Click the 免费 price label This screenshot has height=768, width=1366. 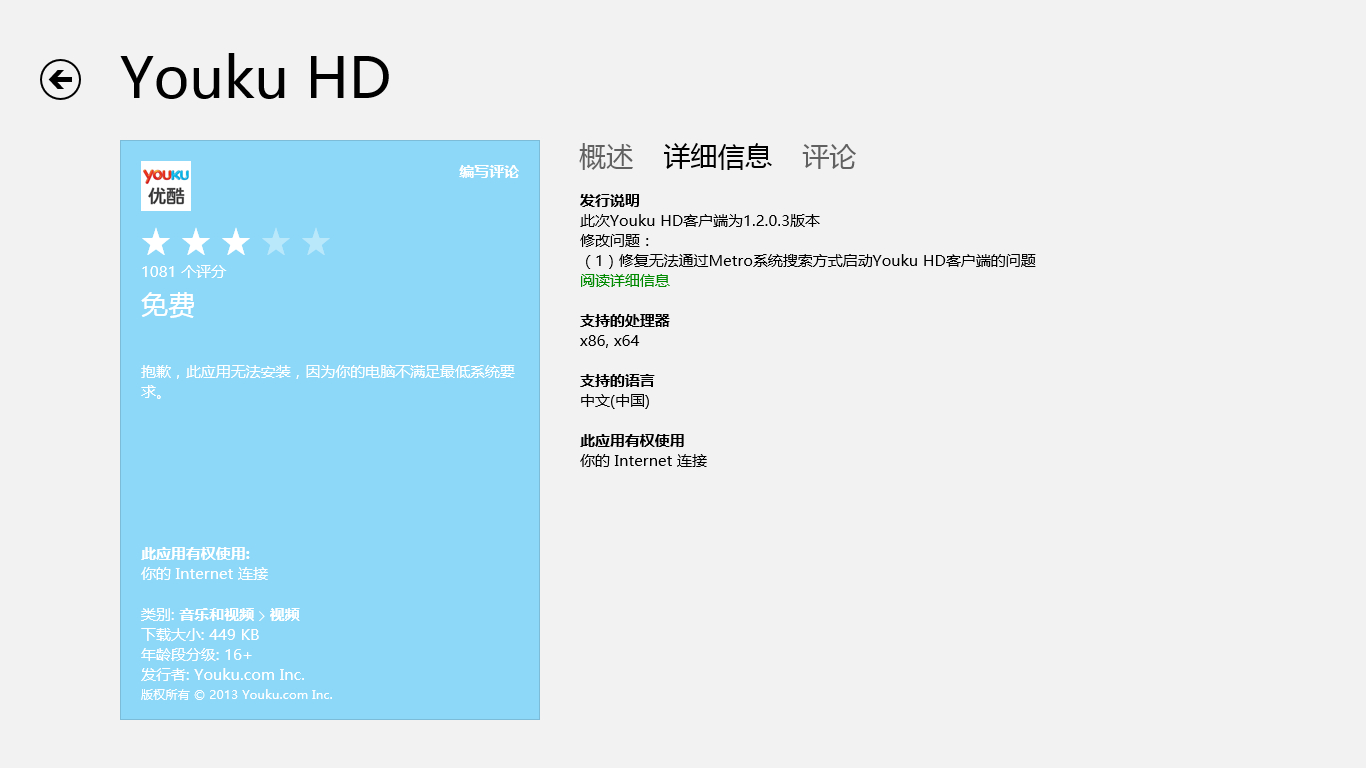click(168, 305)
